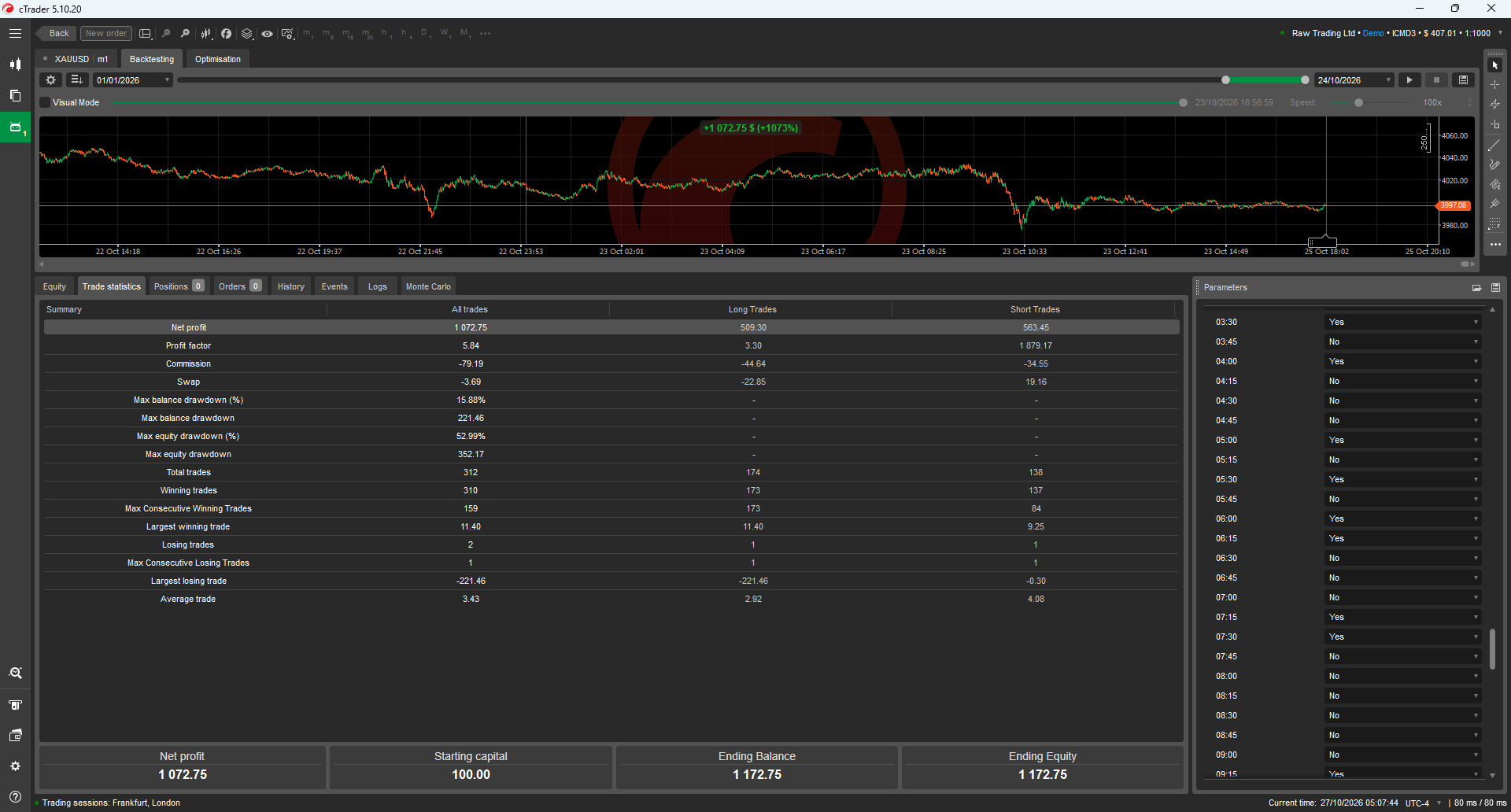The width and height of the screenshot is (1511, 812).
Task: Open the chart layout icon
Action: pos(146,34)
